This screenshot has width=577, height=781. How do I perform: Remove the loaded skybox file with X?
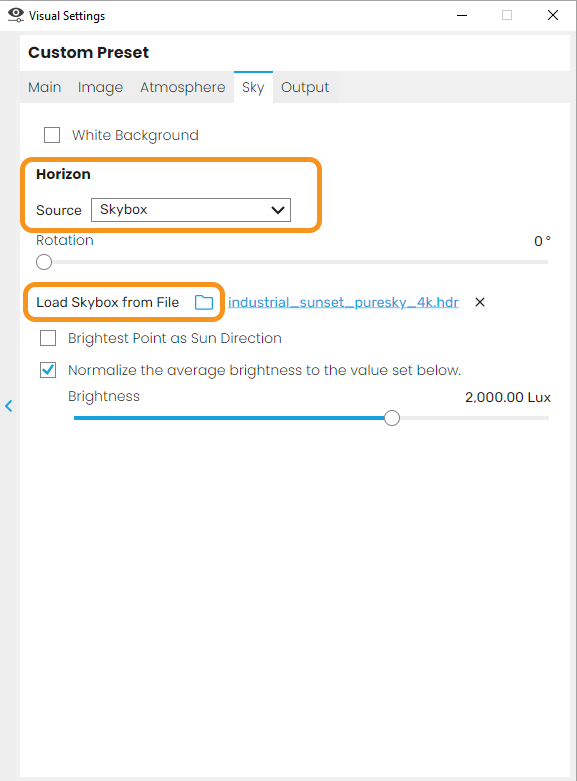click(x=480, y=302)
